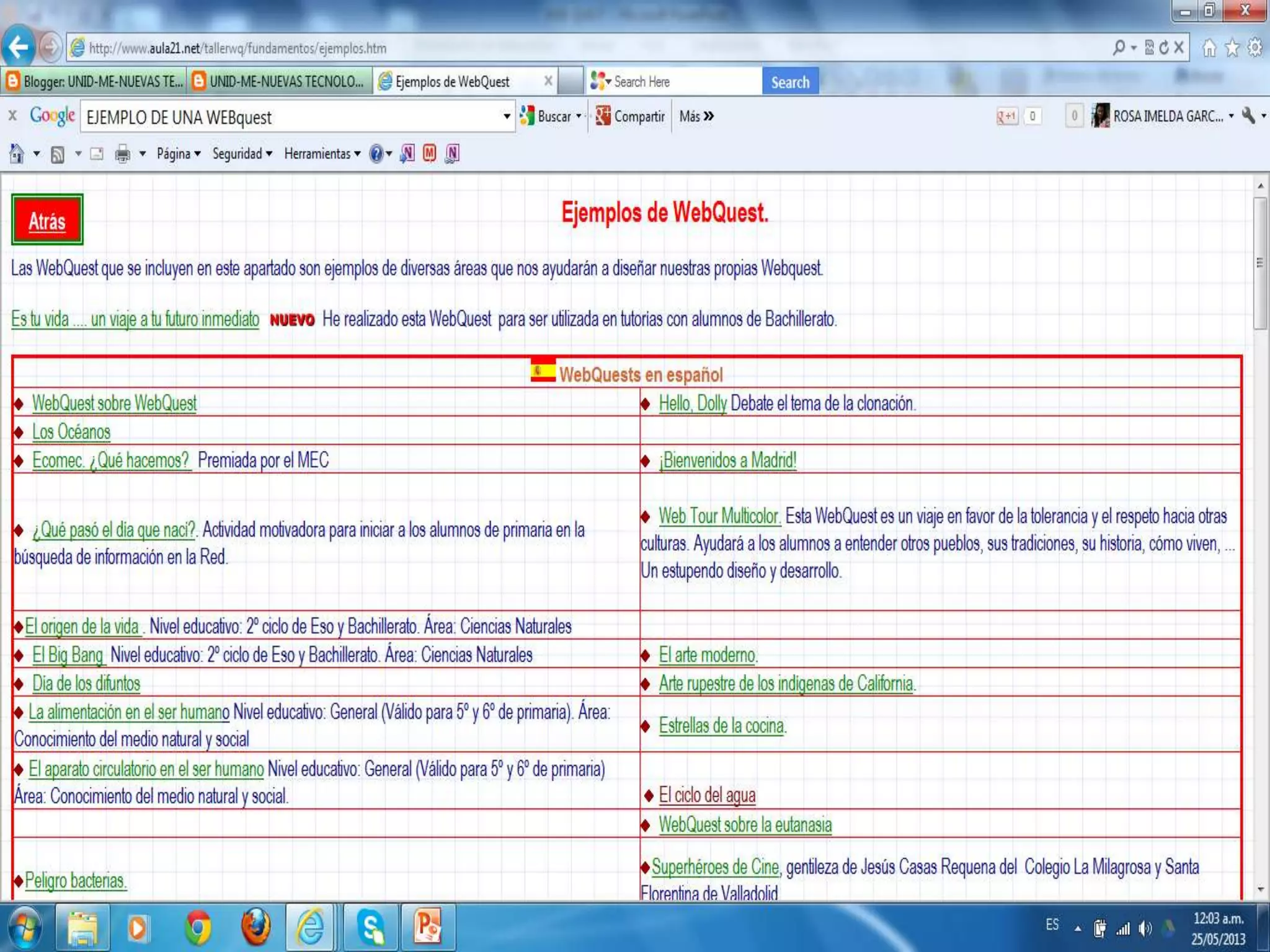Image resolution: width=1270 pixels, height=952 pixels.
Task: Click the page vertical scrollbar thumb
Action: pyautogui.click(x=1259, y=263)
